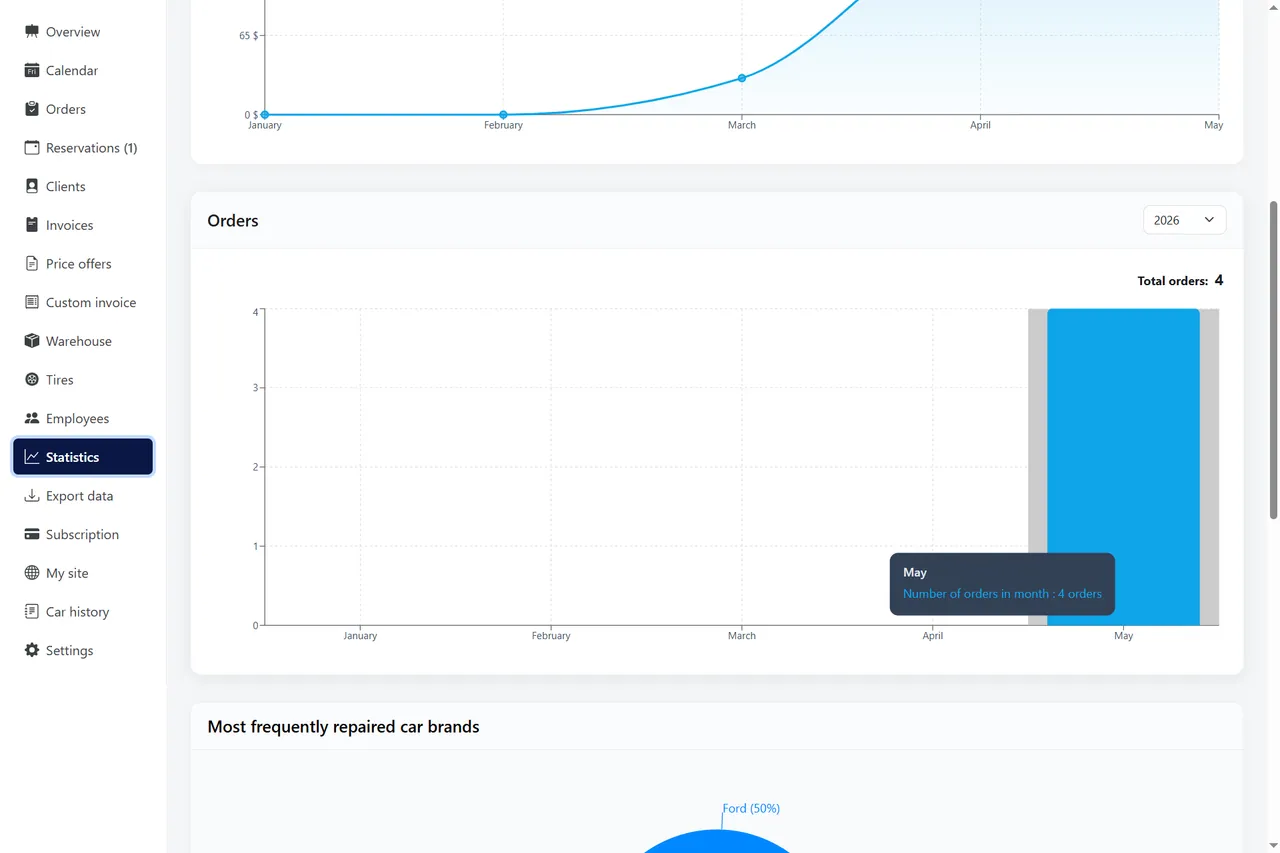The height and width of the screenshot is (853, 1280).
Task: Open the Overview page
Action: (x=83, y=32)
